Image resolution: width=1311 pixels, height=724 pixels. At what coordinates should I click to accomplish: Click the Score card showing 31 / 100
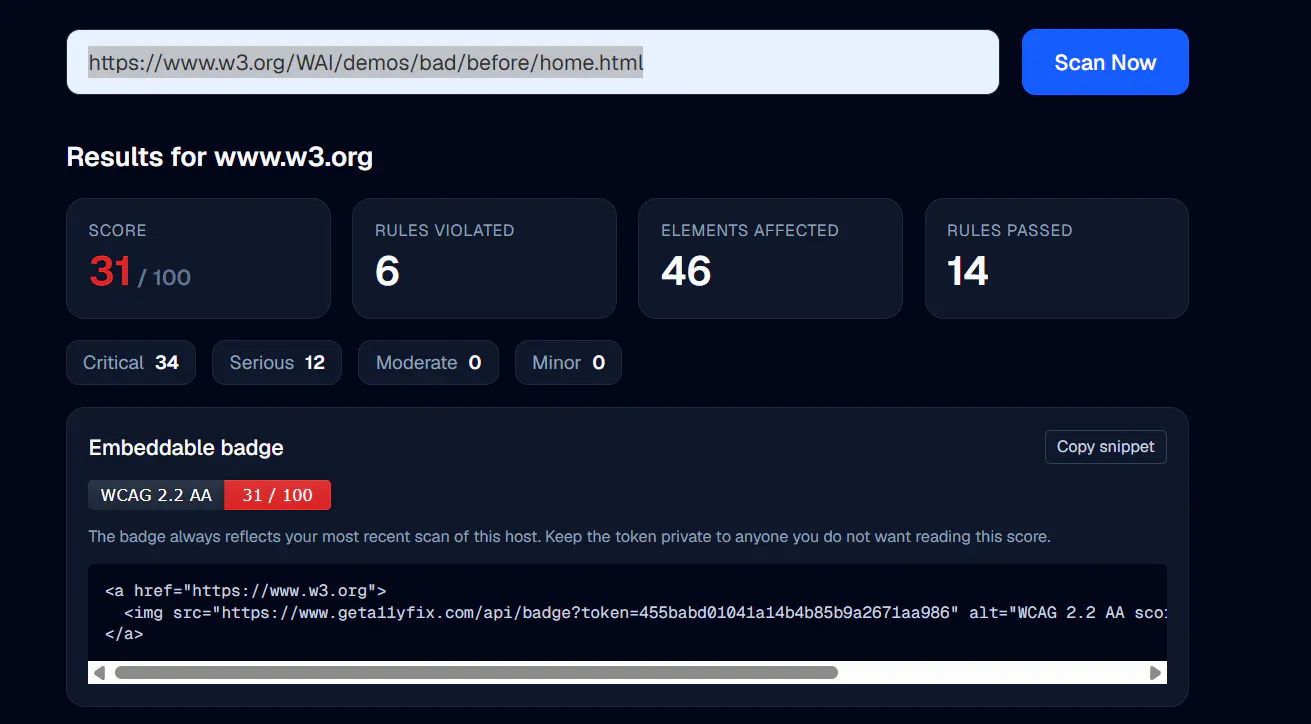click(x=198, y=258)
